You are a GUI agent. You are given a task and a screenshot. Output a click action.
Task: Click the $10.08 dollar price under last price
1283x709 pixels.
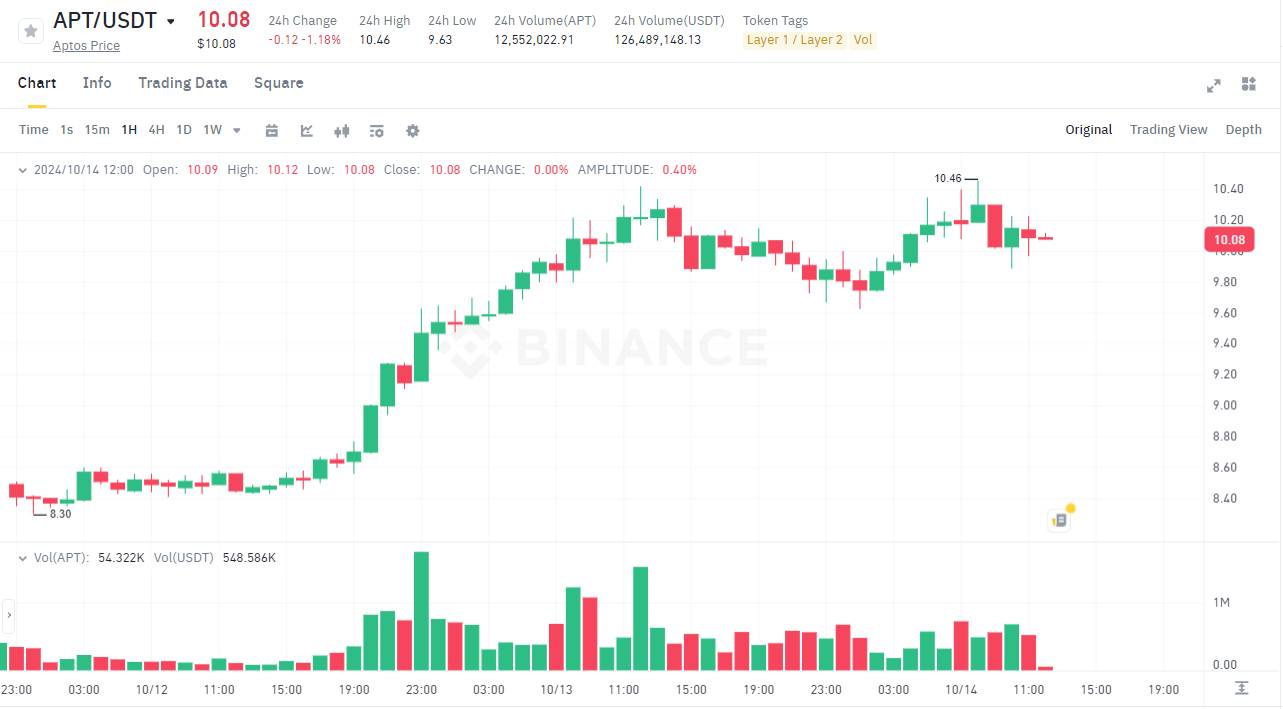(217, 43)
